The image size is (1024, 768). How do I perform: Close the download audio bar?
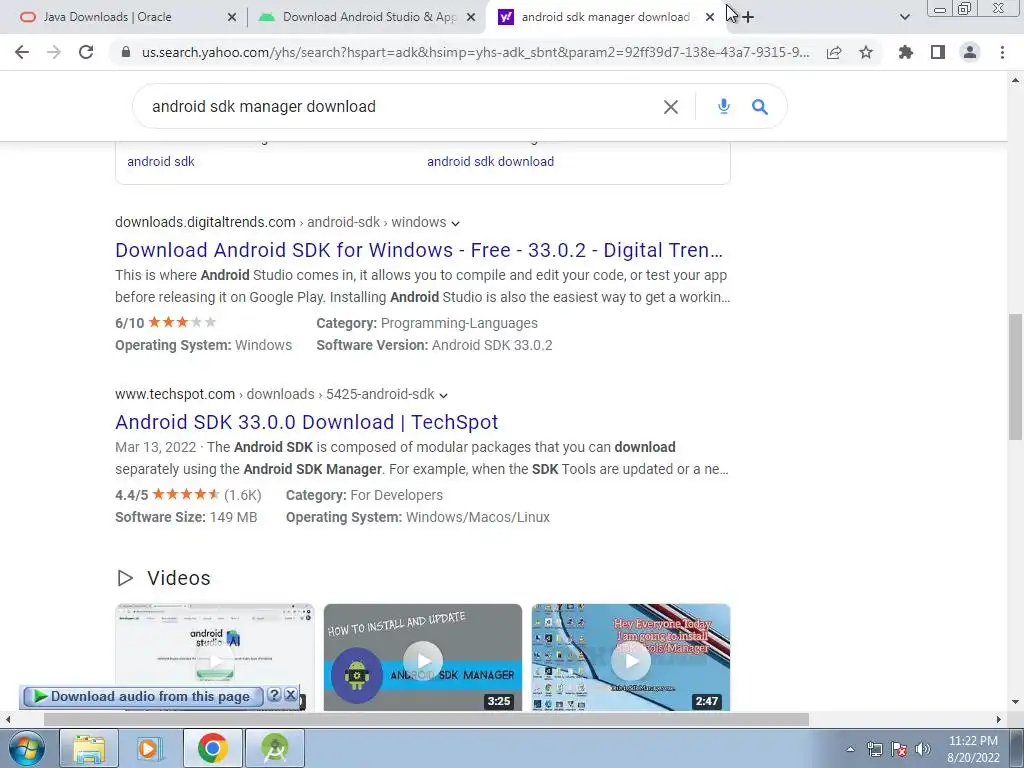(291, 695)
